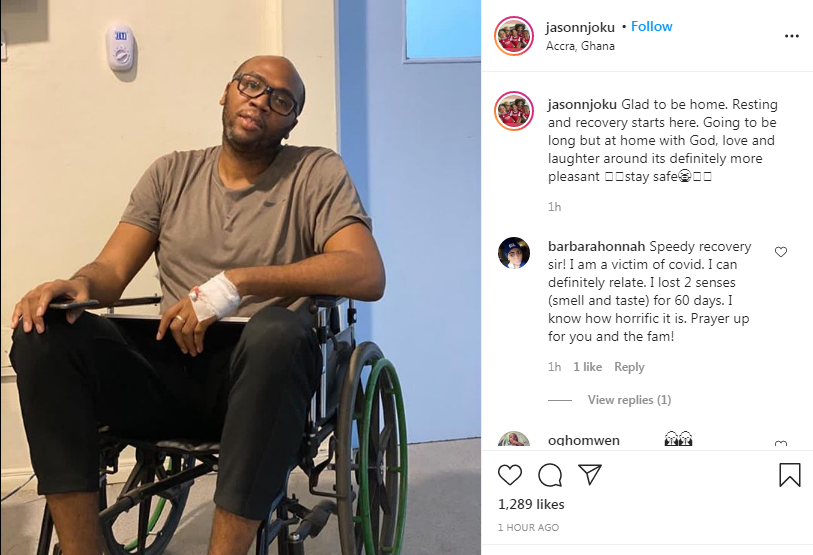Open oghomwen's profile avatar
The image size is (813, 555).
[x=514, y=440]
